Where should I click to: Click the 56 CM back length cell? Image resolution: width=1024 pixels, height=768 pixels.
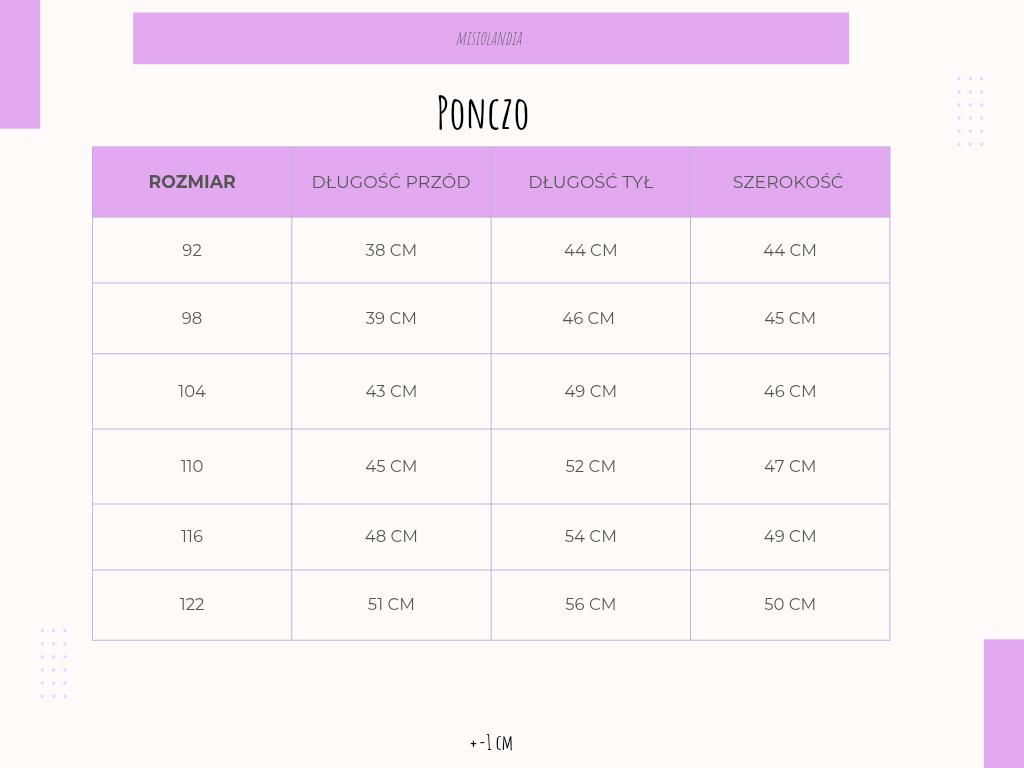590,604
